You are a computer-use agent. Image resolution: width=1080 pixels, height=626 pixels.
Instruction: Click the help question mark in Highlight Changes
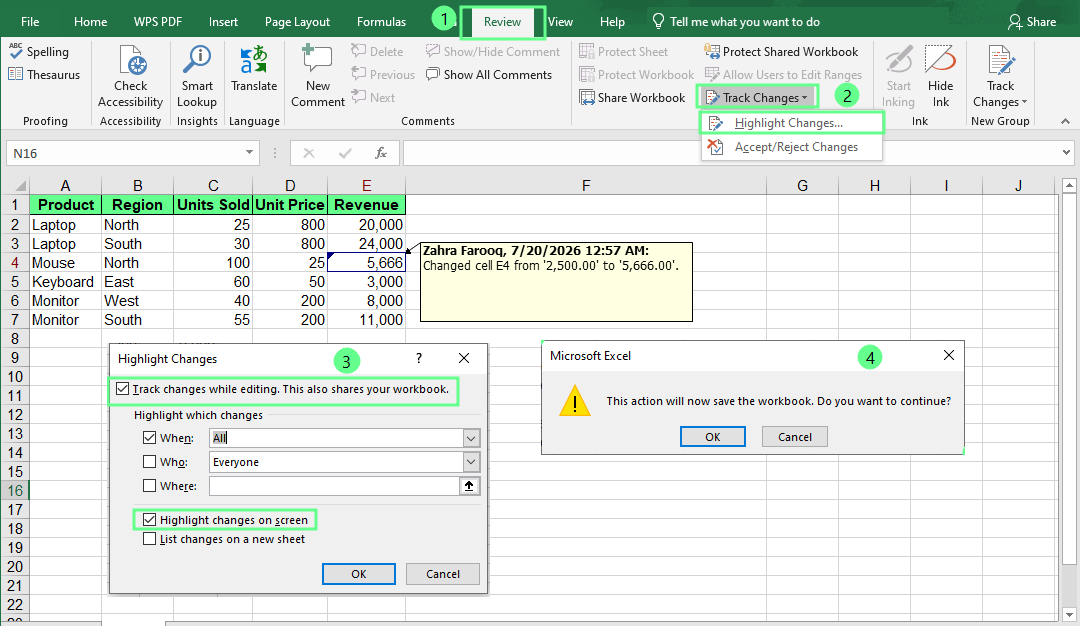click(419, 358)
